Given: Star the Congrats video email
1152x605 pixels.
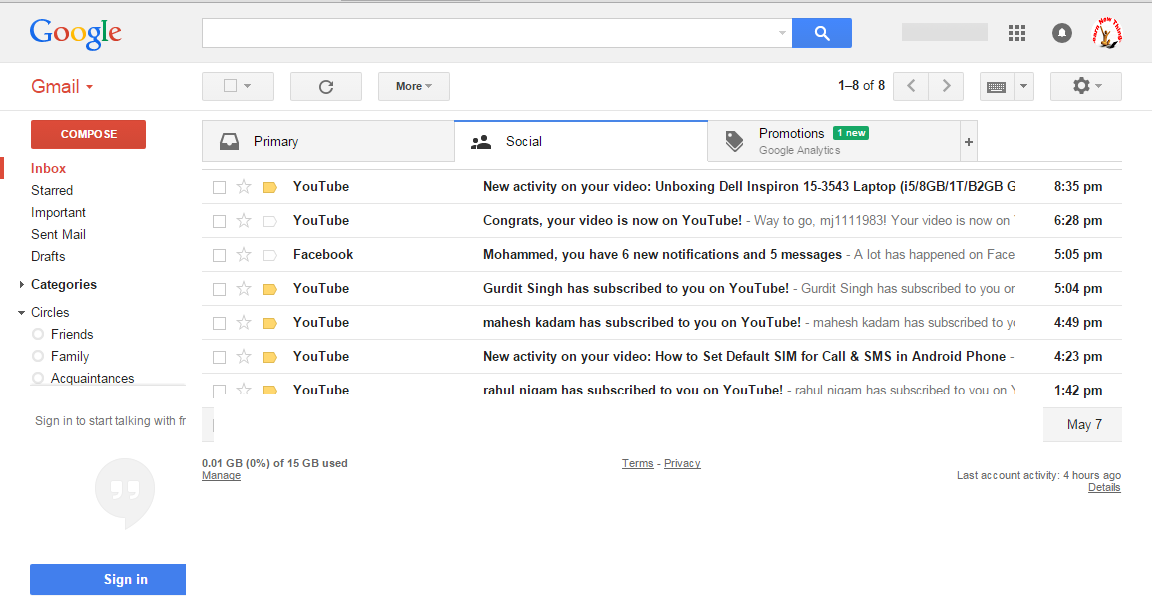Looking at the screenshot, I should point(244,221).
